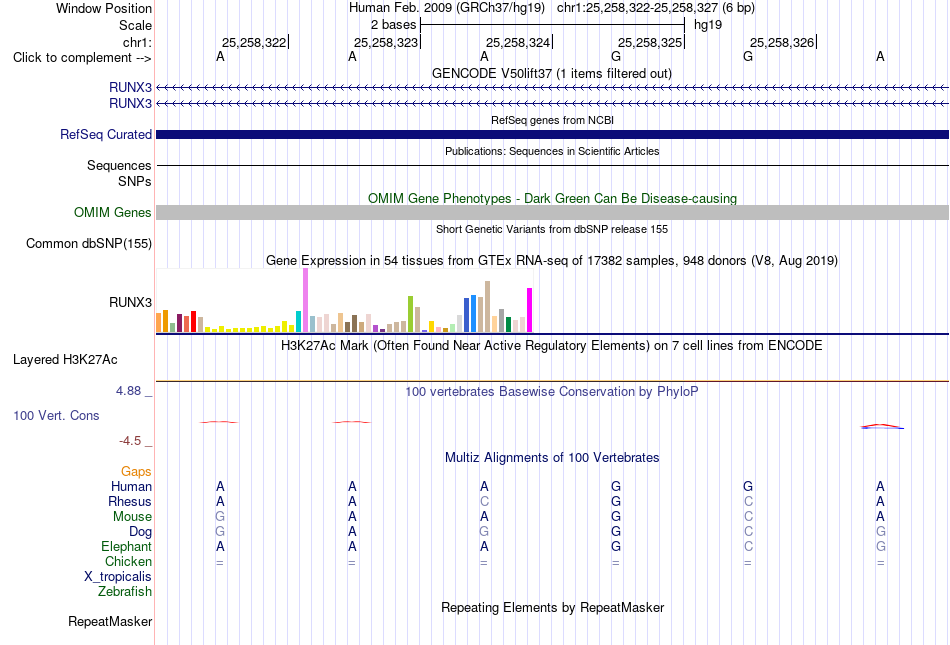This screenshot has width=950, height=645.
Task: Click the 'Click to complement -->' label
Action: point(82,58)
